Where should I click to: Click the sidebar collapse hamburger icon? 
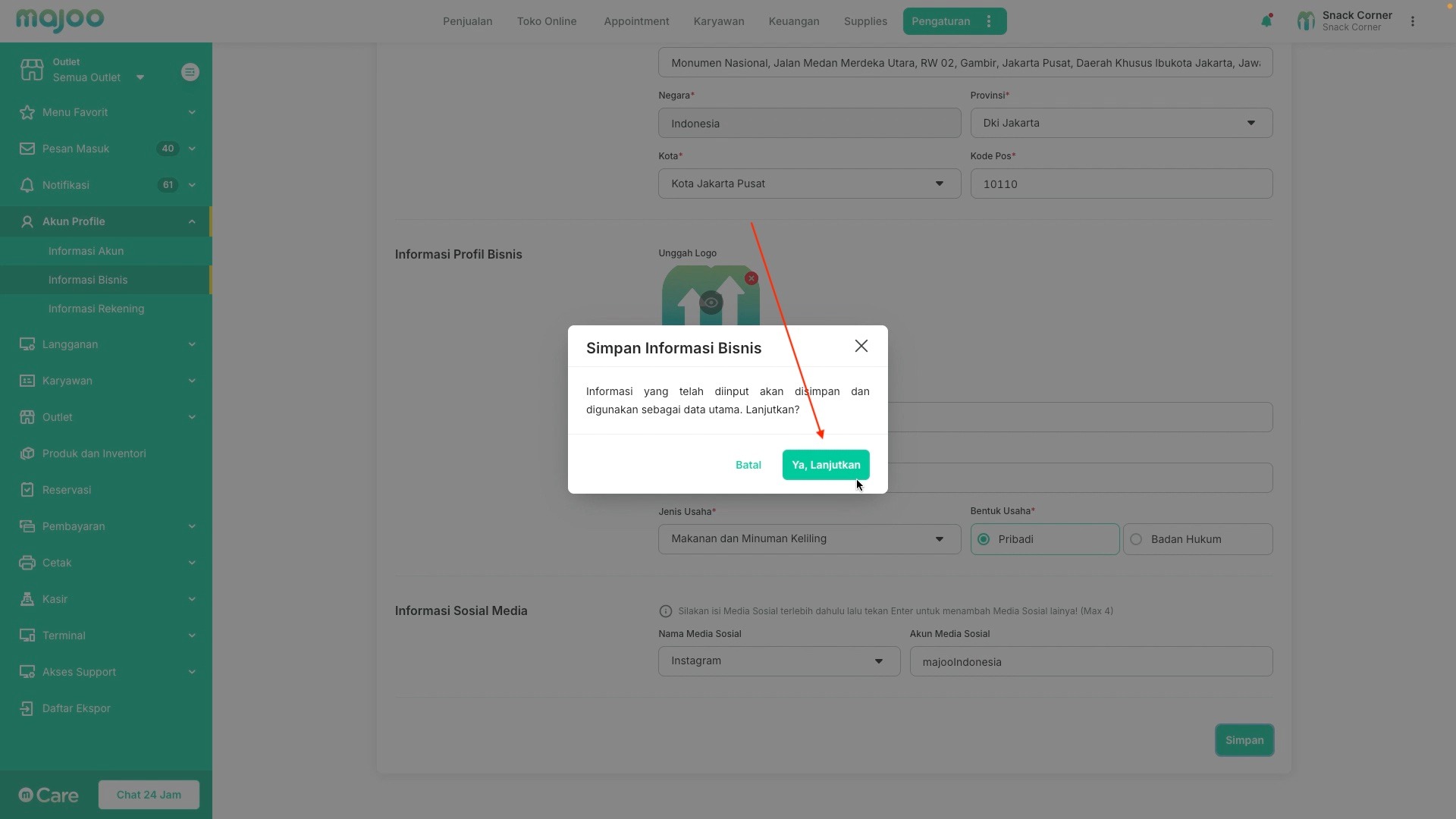[x=190, y=72]
